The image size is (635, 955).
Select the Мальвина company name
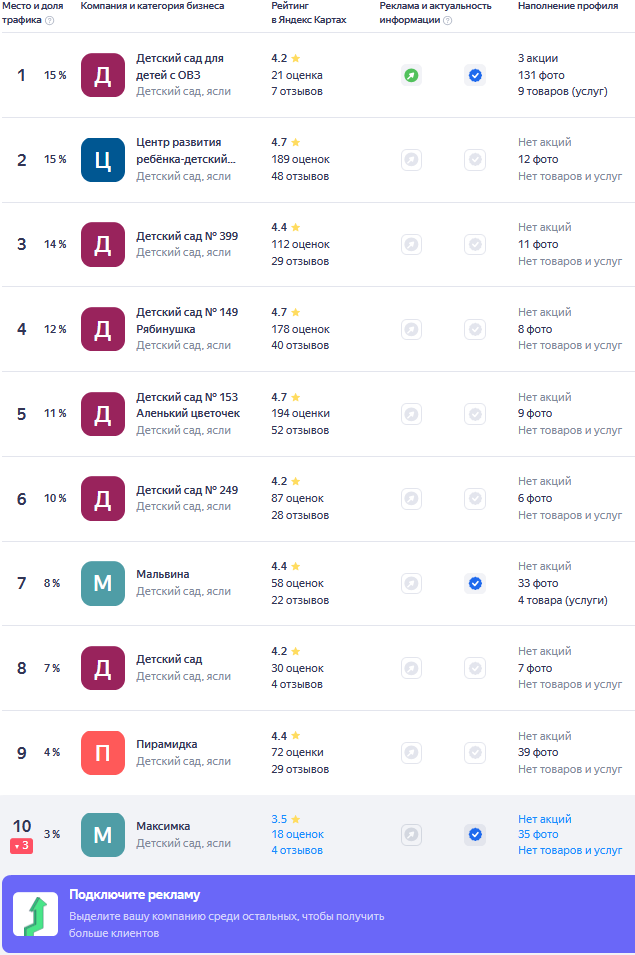click(x=163, y=574)
